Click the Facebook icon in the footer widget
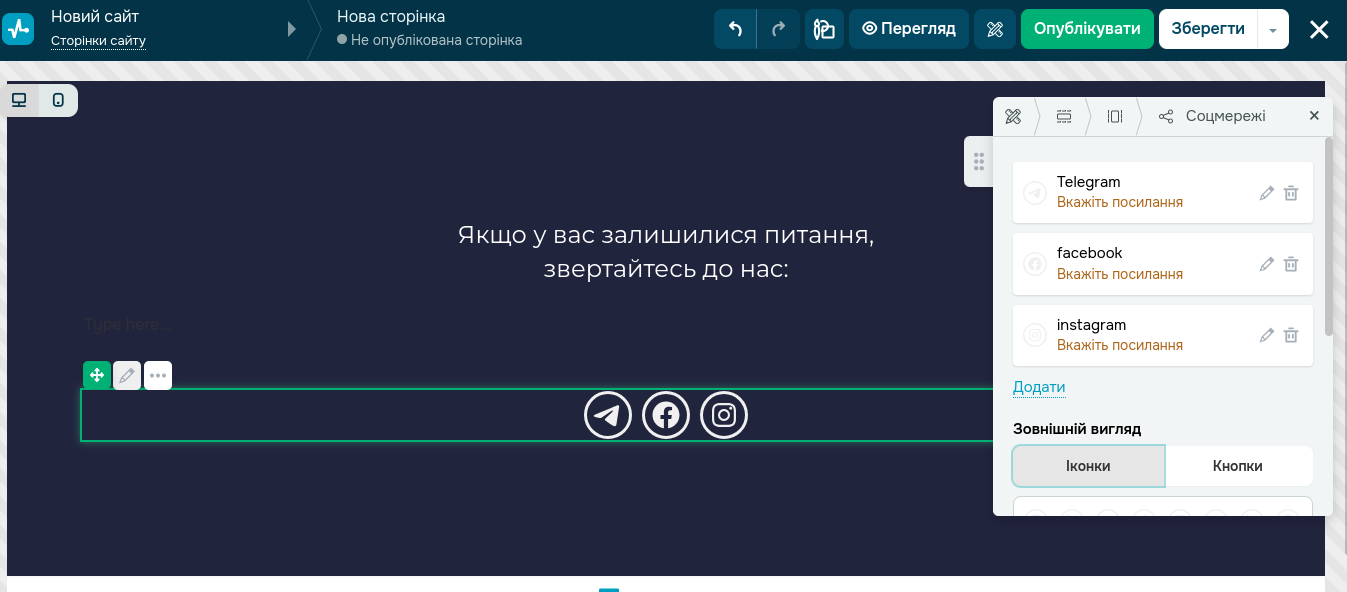This screenshot has height=592, width=1347. [666, 414]
